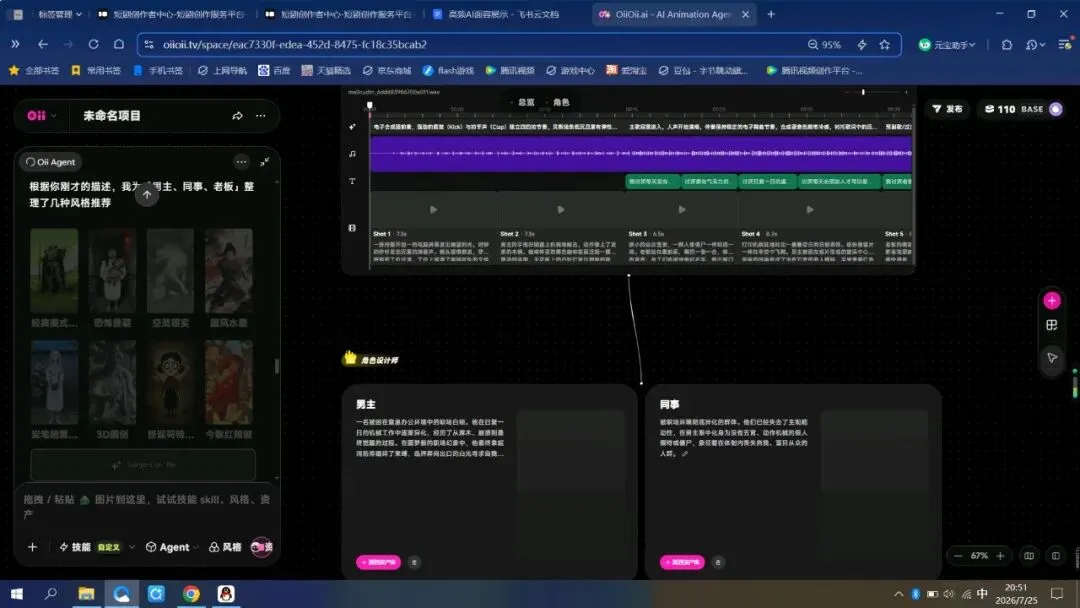
Task: Open the user avatar menu
Action: coord(1056,109)
